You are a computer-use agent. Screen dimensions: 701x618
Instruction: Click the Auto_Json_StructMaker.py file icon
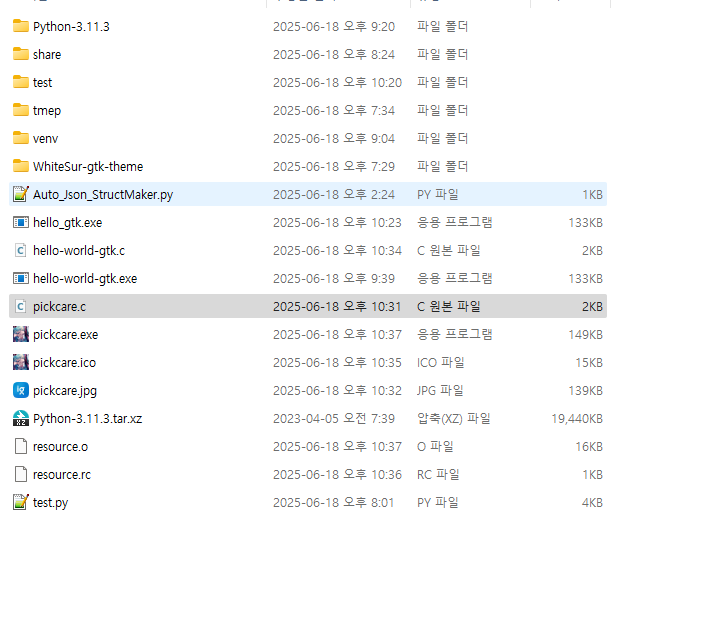coord(21,194)
